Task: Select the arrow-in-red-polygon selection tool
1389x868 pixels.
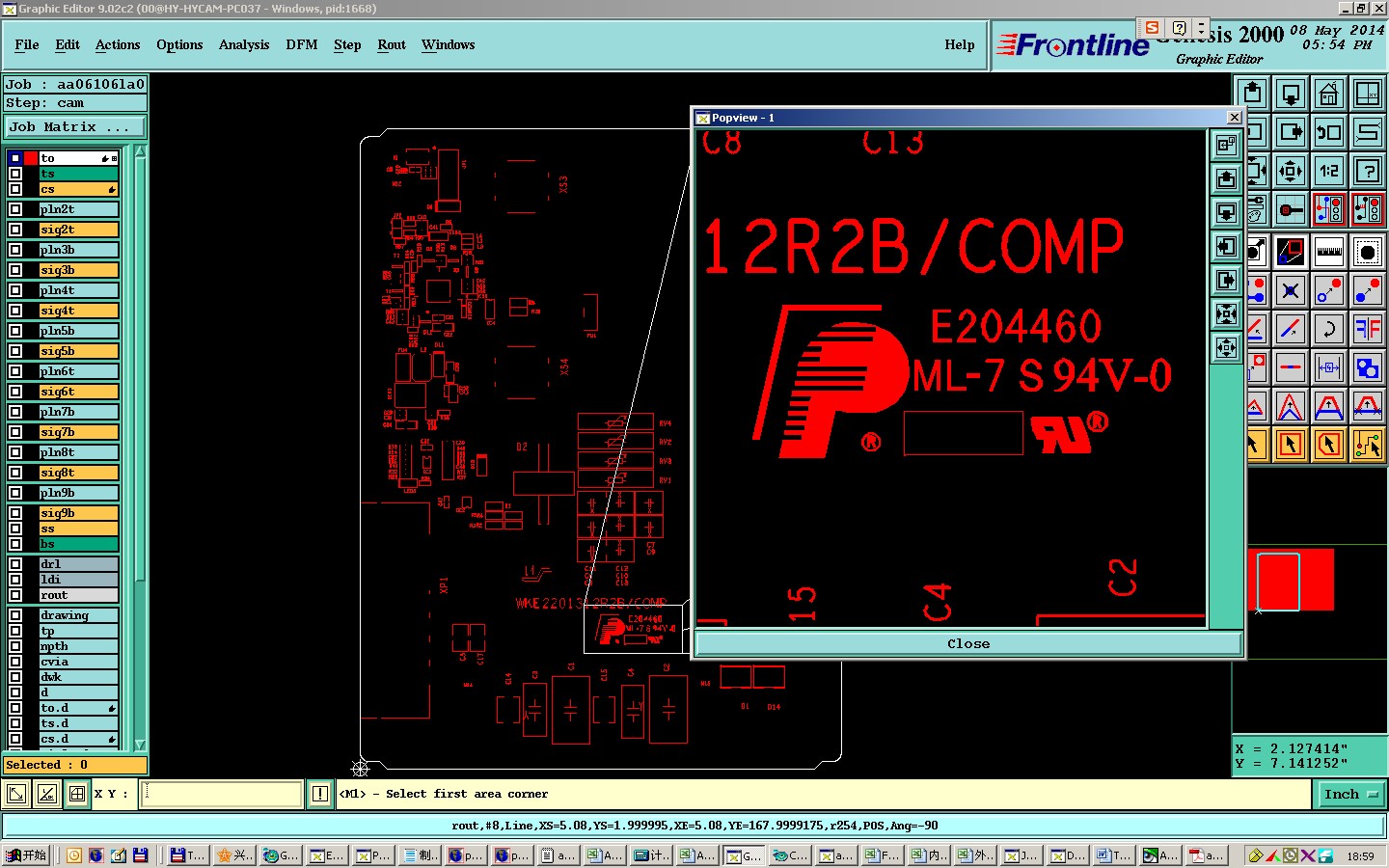Action: [x=1329, y=445]
